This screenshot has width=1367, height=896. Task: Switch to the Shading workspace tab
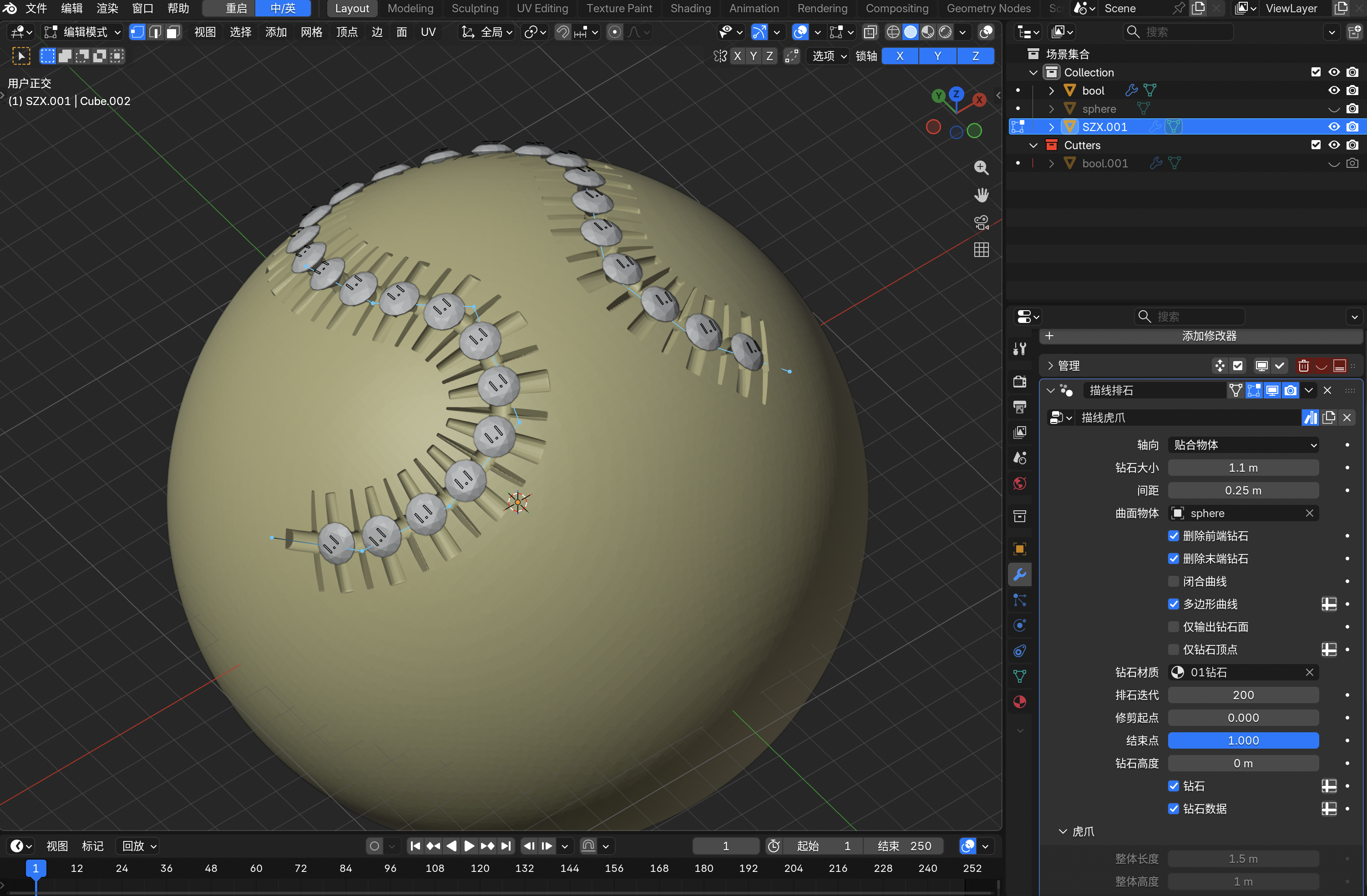pyautogui.click(x=690, y=9)
